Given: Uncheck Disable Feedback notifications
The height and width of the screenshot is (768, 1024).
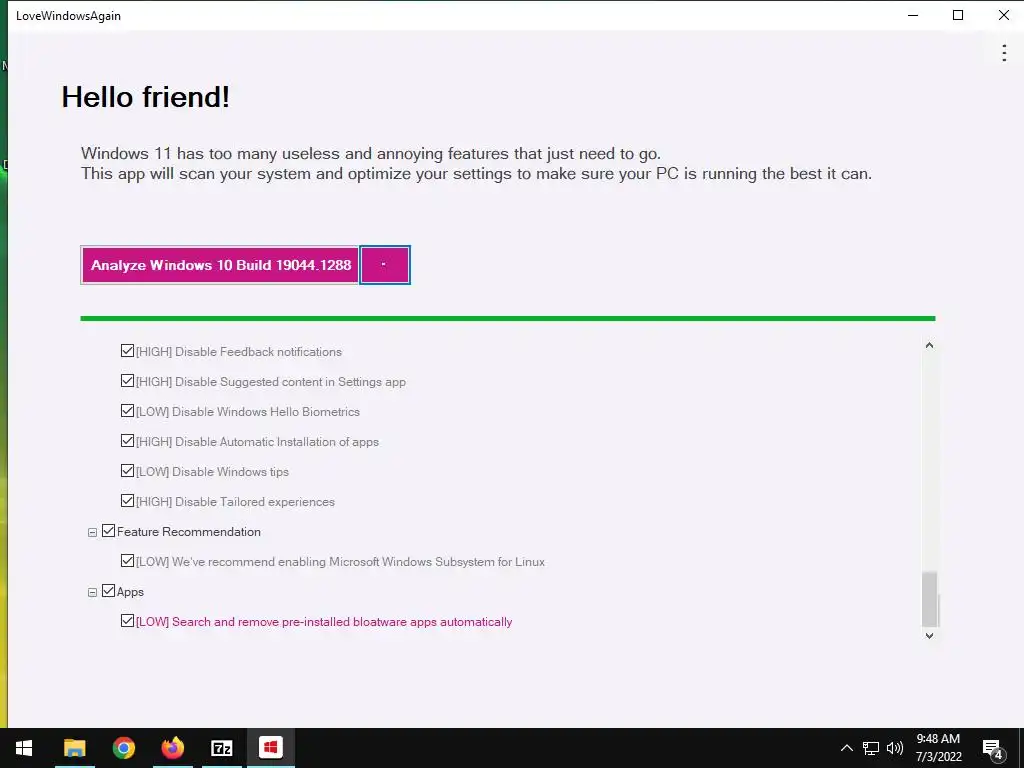Looking at the screenshot, I should tap(127, 351).
